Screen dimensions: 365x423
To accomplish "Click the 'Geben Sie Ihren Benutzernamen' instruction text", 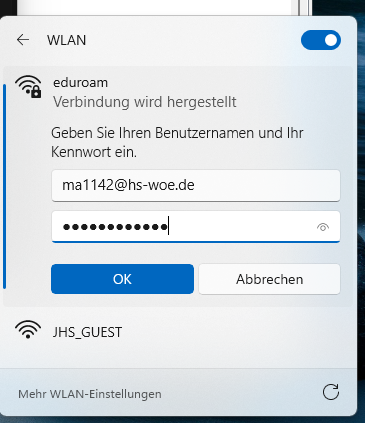I will tap(177, 142).
